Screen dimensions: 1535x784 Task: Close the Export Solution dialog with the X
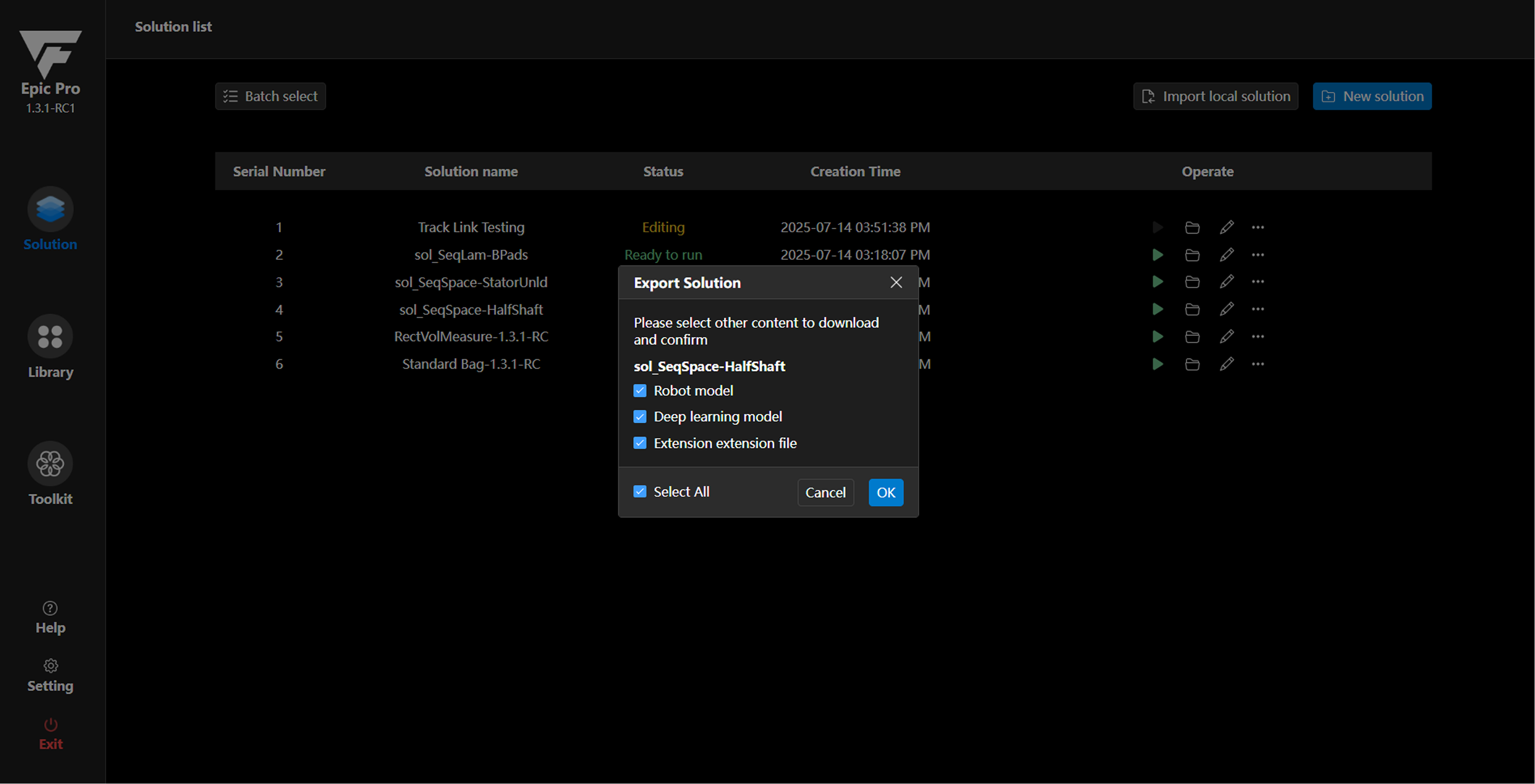coord(896,283)
